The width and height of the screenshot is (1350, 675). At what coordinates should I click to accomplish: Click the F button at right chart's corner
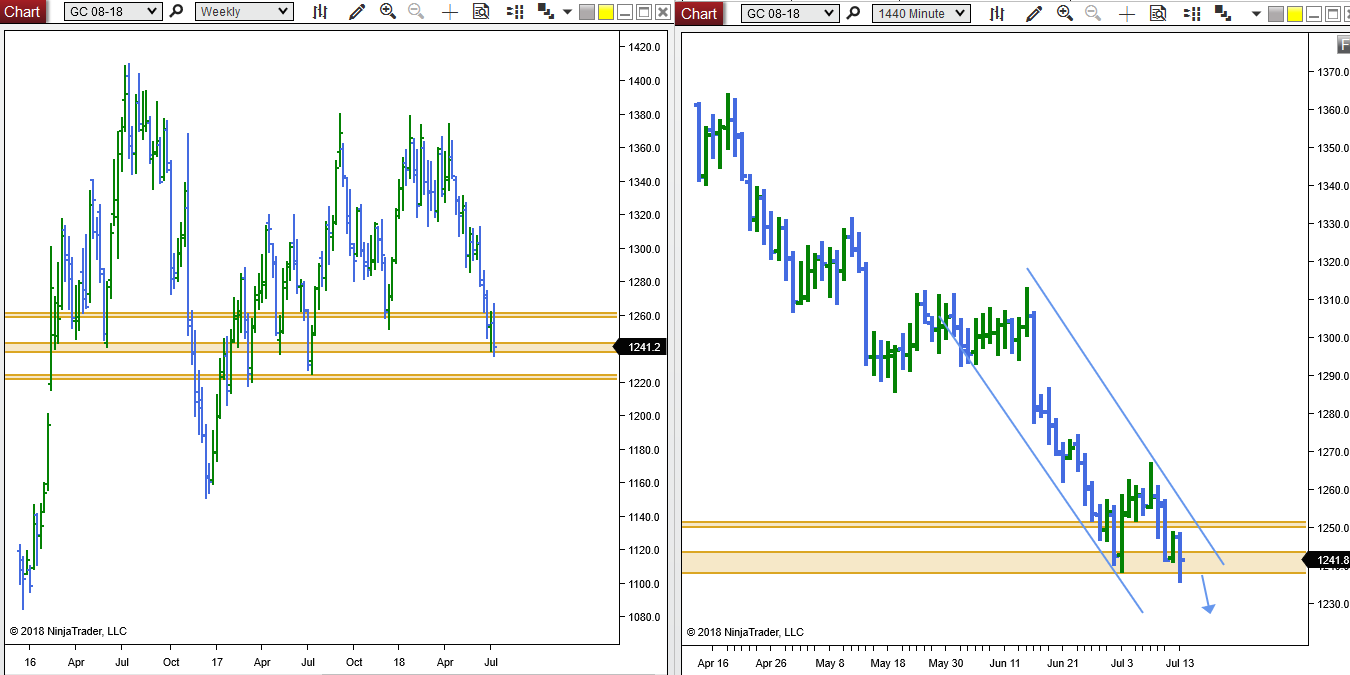pos(1344,44)
